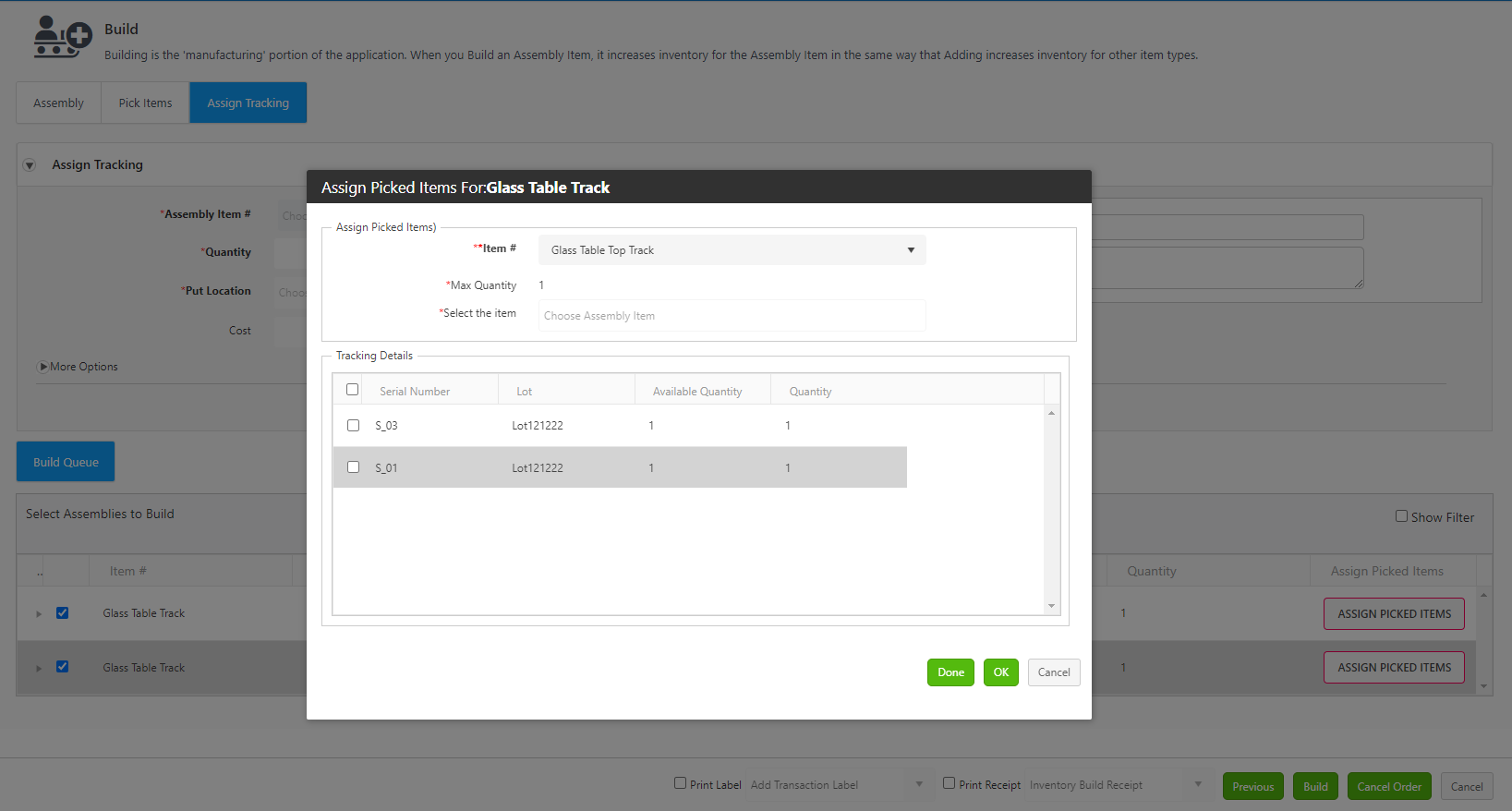The image size is (1512, 811).
Task: Sort by Available Quantity column header
Action: [697, 392]
